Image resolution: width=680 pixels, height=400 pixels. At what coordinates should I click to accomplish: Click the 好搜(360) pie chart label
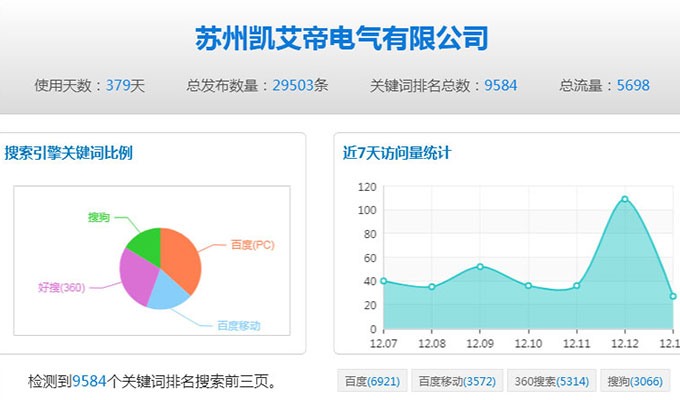(x=62, y=287)
